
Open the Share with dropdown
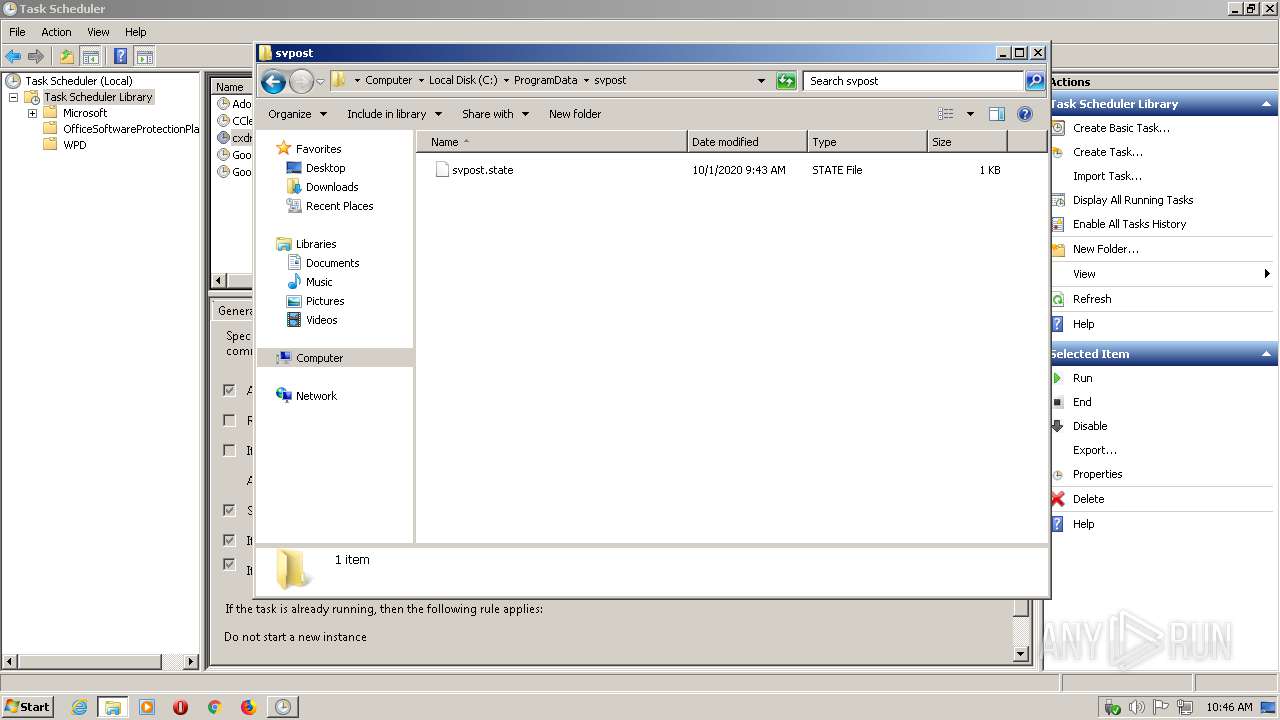(495, 114)
